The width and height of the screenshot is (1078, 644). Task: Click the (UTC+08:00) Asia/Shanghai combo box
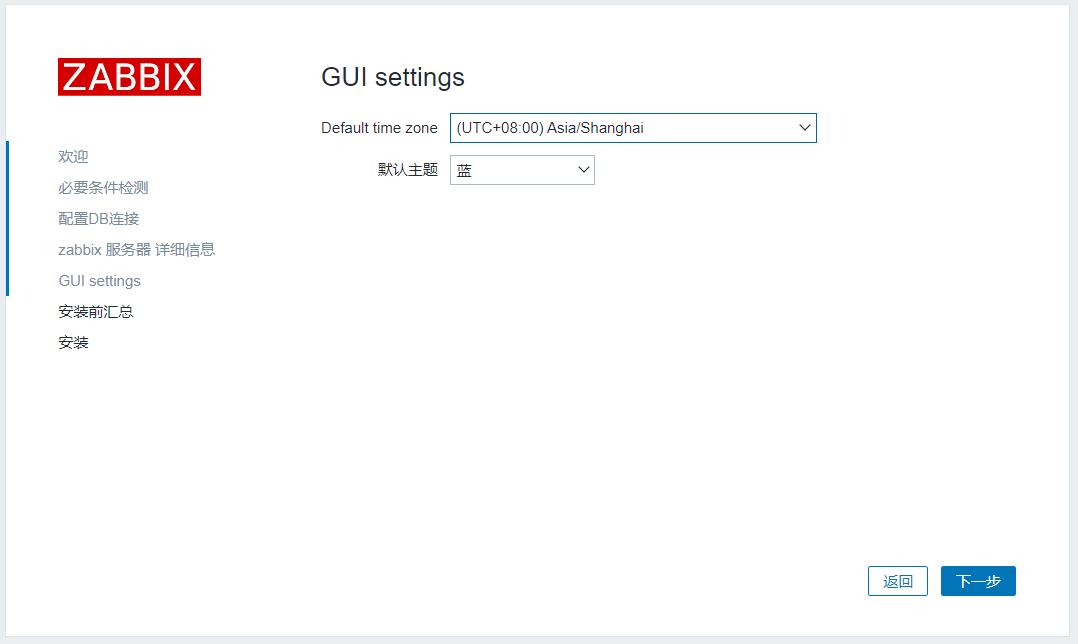(x=632, y=128)
